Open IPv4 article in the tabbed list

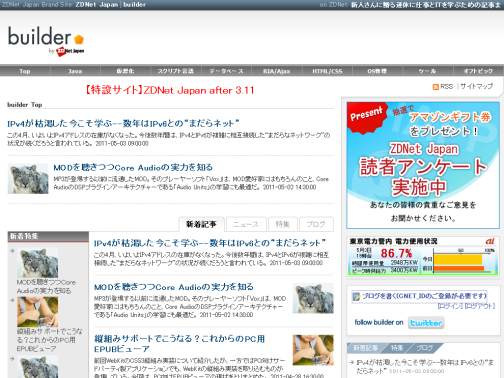(x=210, y=243)
